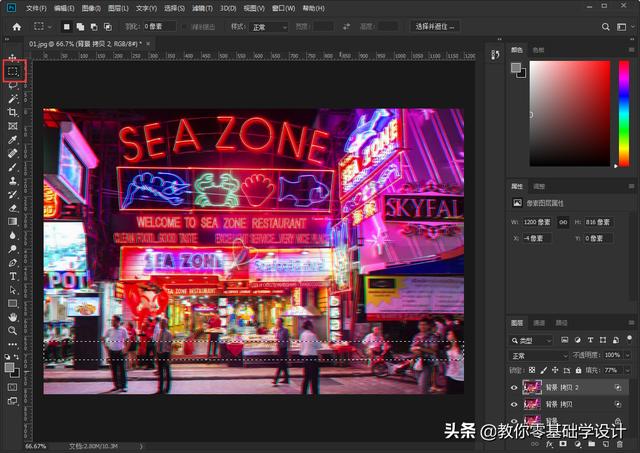This screenshot has width=640, height=453.
Task: Open the layer blend mode dropdown
Action: (x=538, y=356)
